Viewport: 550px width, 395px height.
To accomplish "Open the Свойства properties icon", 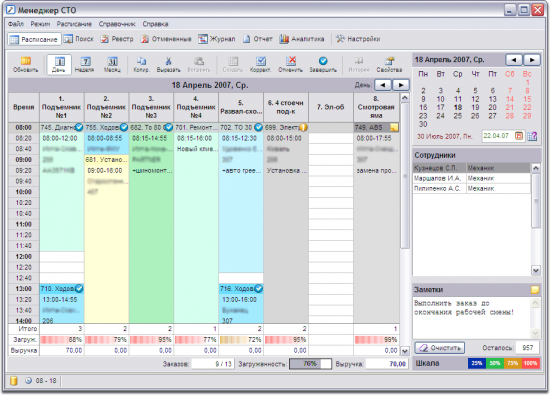I will [389, 65].
